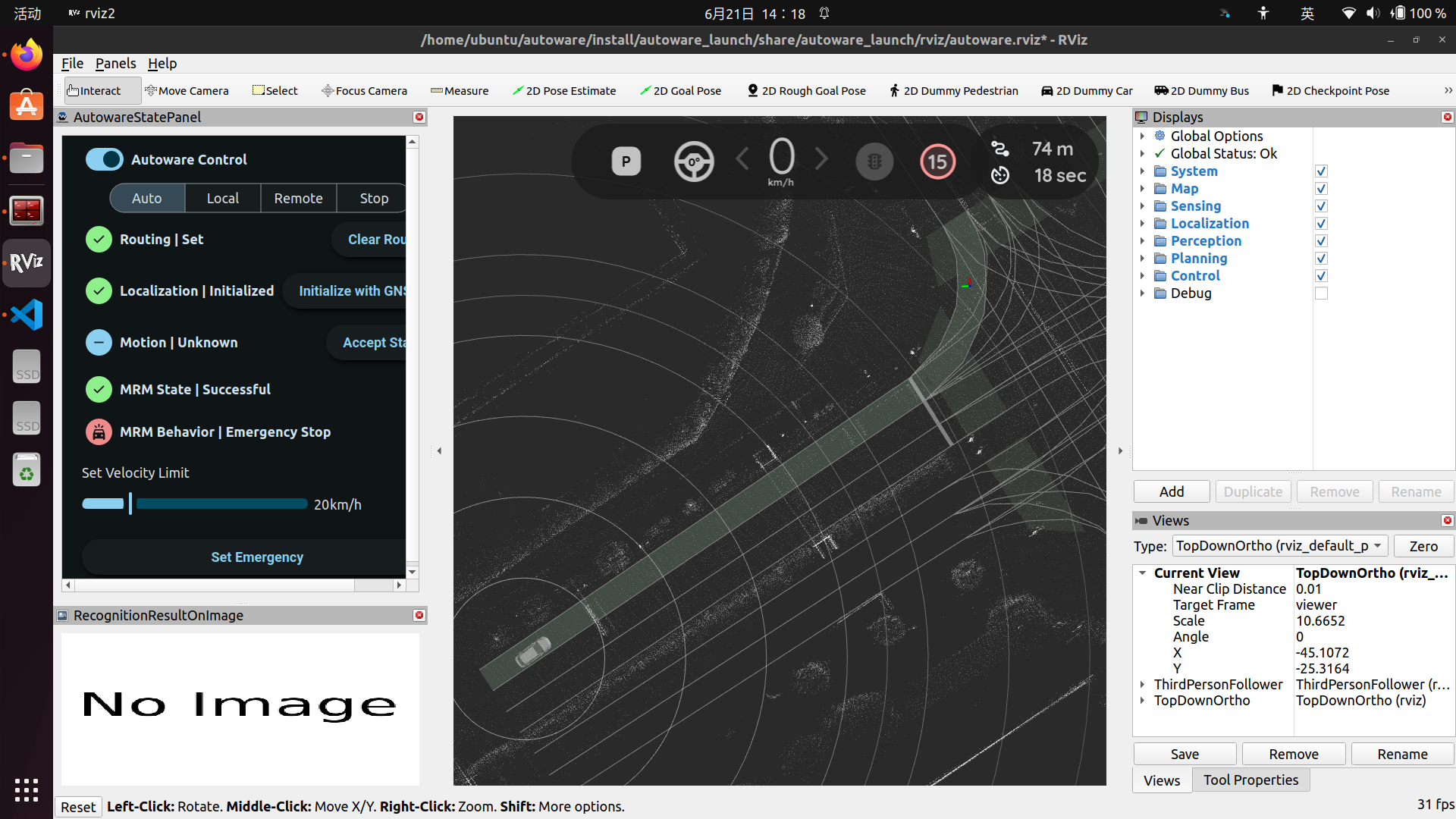Click the Auto tab in AutowareStatePanel
Image resolution: width=1456 pixels, height=819 pixels.
point(147,197)
